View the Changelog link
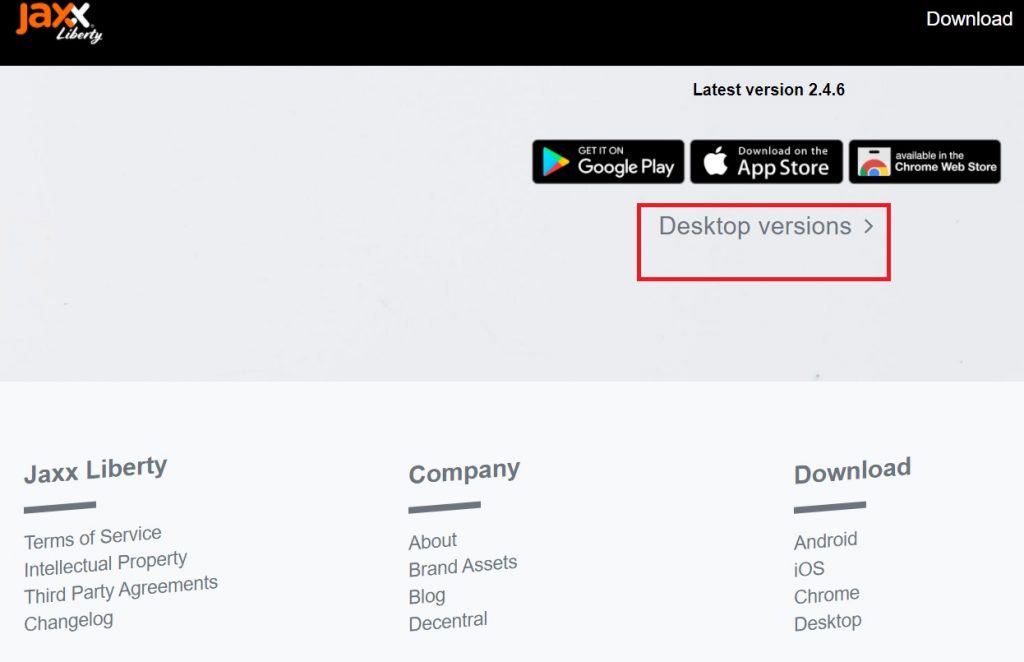 coord(69,621)
